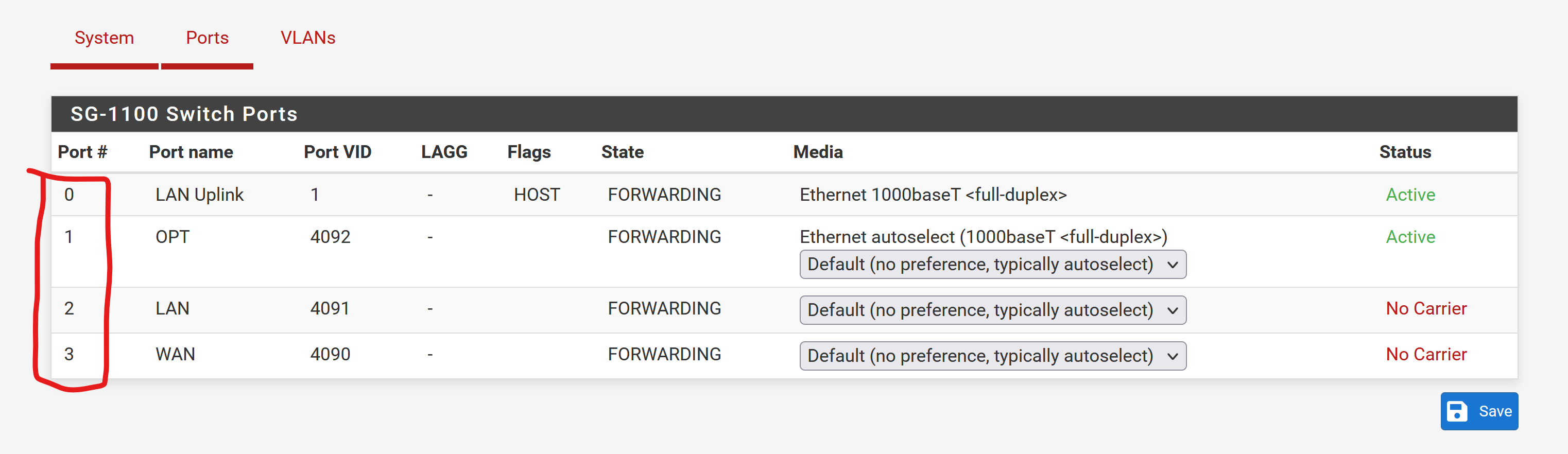Select the Port VID value 4092
This screenshot has height=454, width=1568.
(x=330, y=237)
